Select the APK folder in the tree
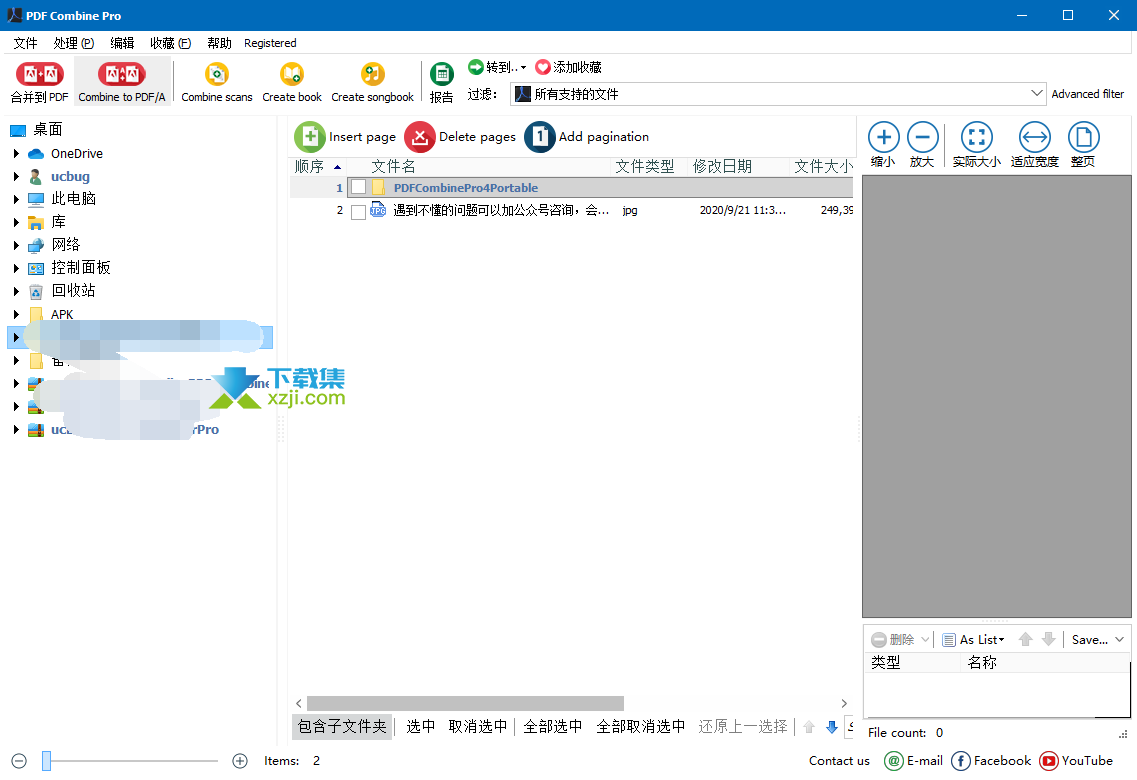1137x780 pixels. click(x=62, y=315)
